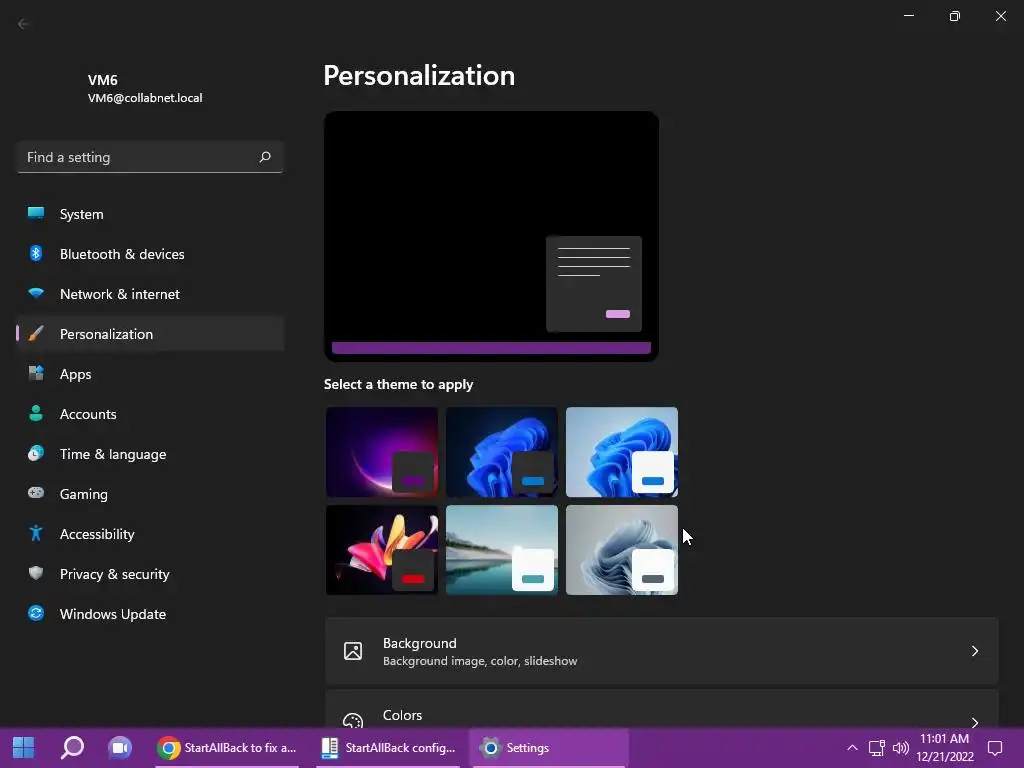Open the volume speaker tray icon
The image size is (1024, 768).
[901, 748]
